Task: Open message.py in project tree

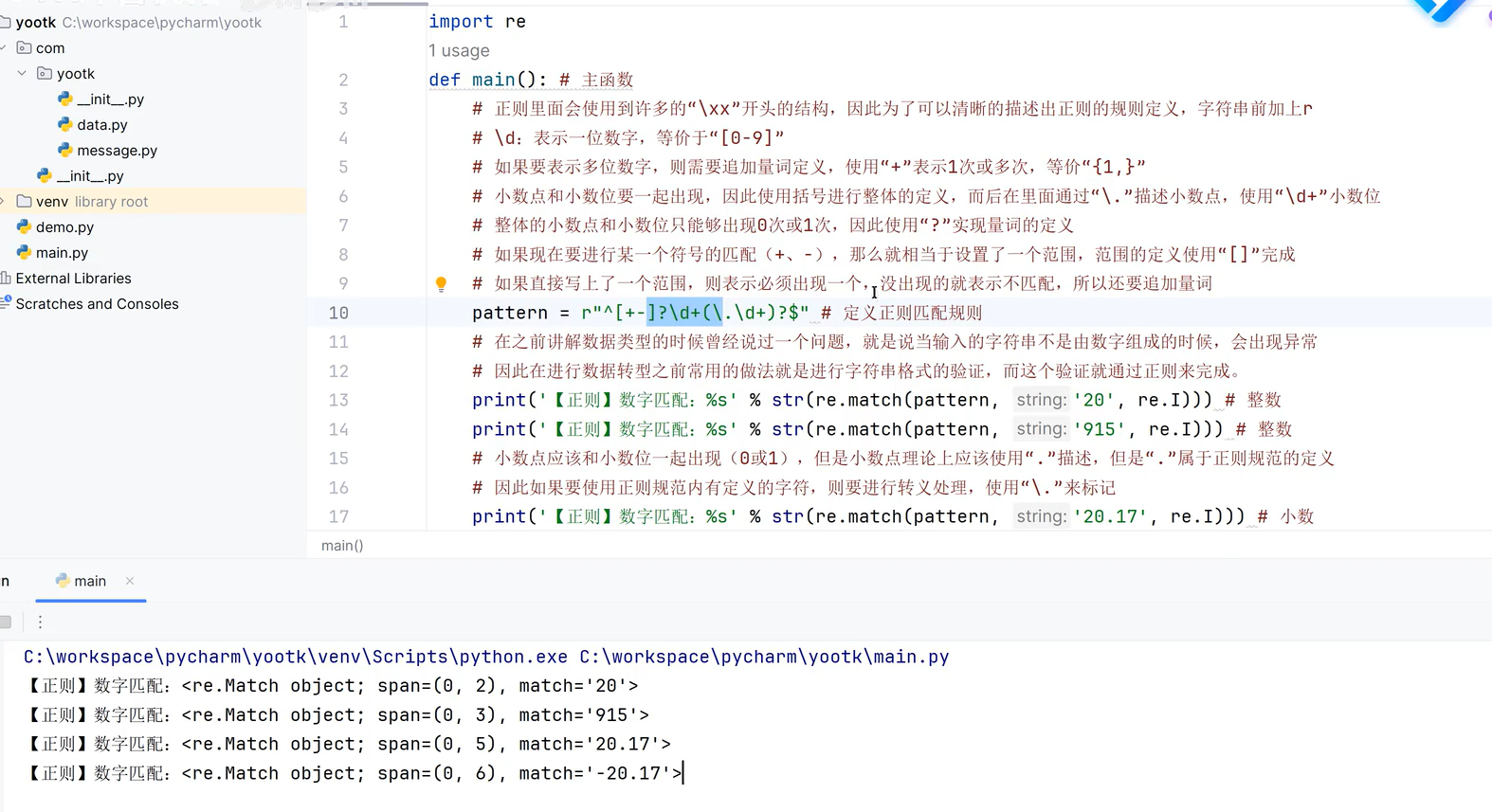Action: pos(117,151)
